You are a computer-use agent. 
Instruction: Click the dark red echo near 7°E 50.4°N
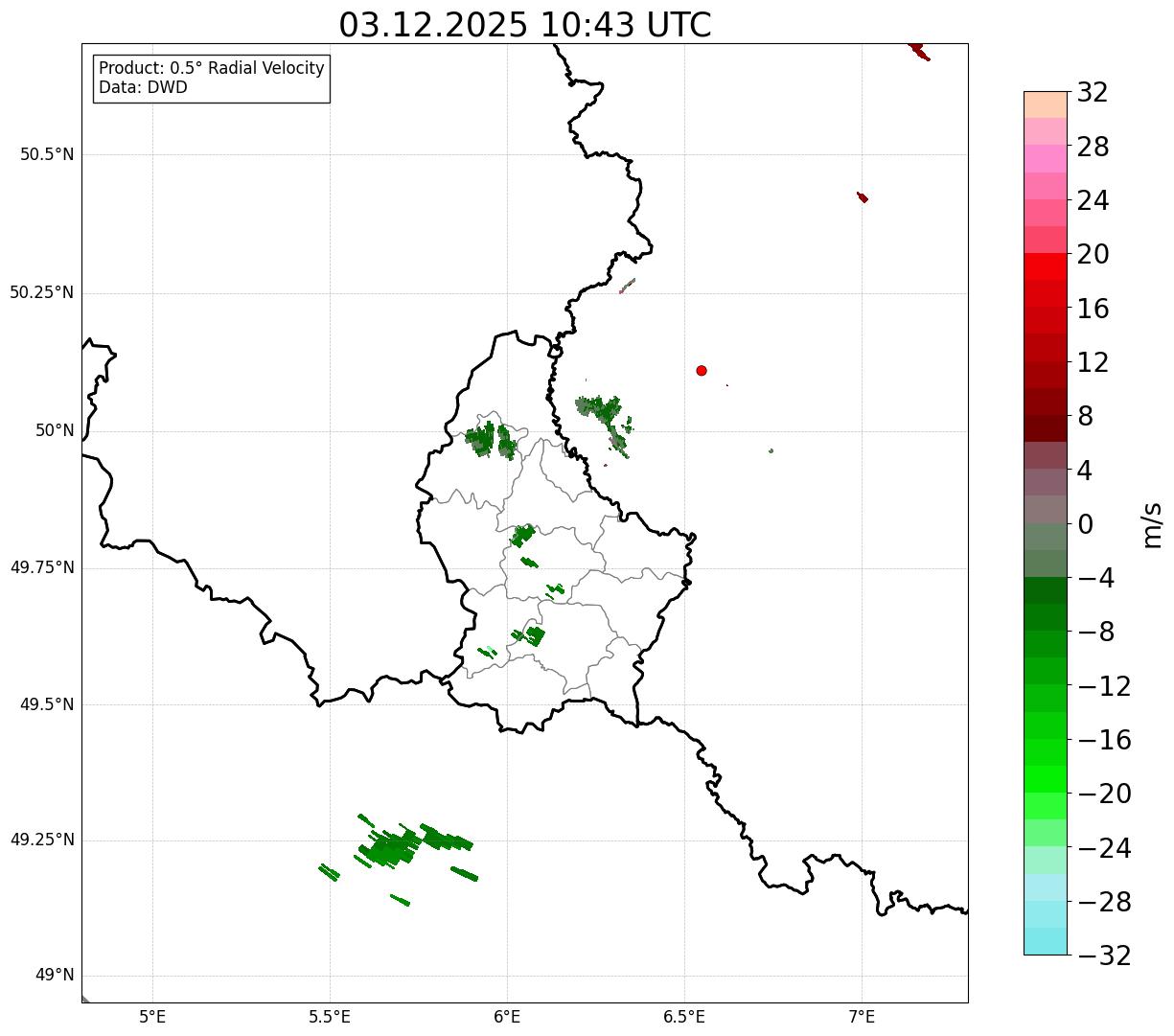pos(863,197)
